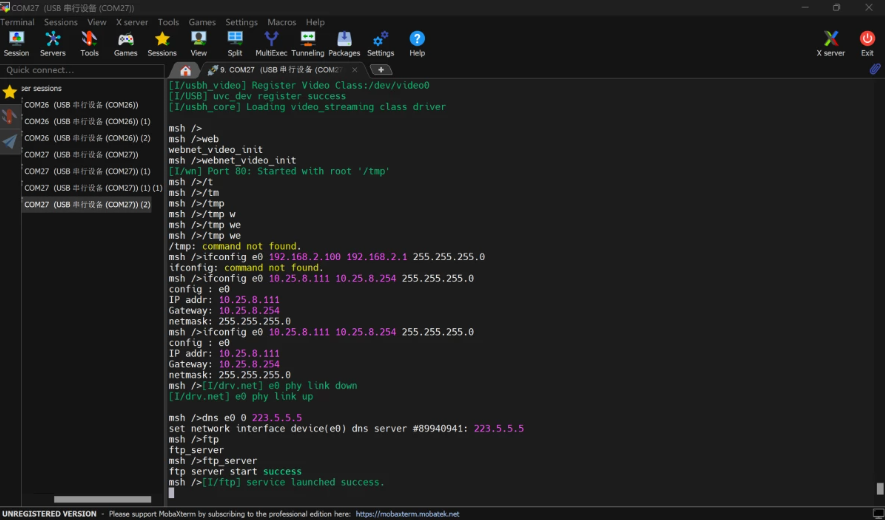Select session COM26 (USB 串行设备 (COM26)) (2)
Viewport: 885px width, 520px height.
coord(87,138)
